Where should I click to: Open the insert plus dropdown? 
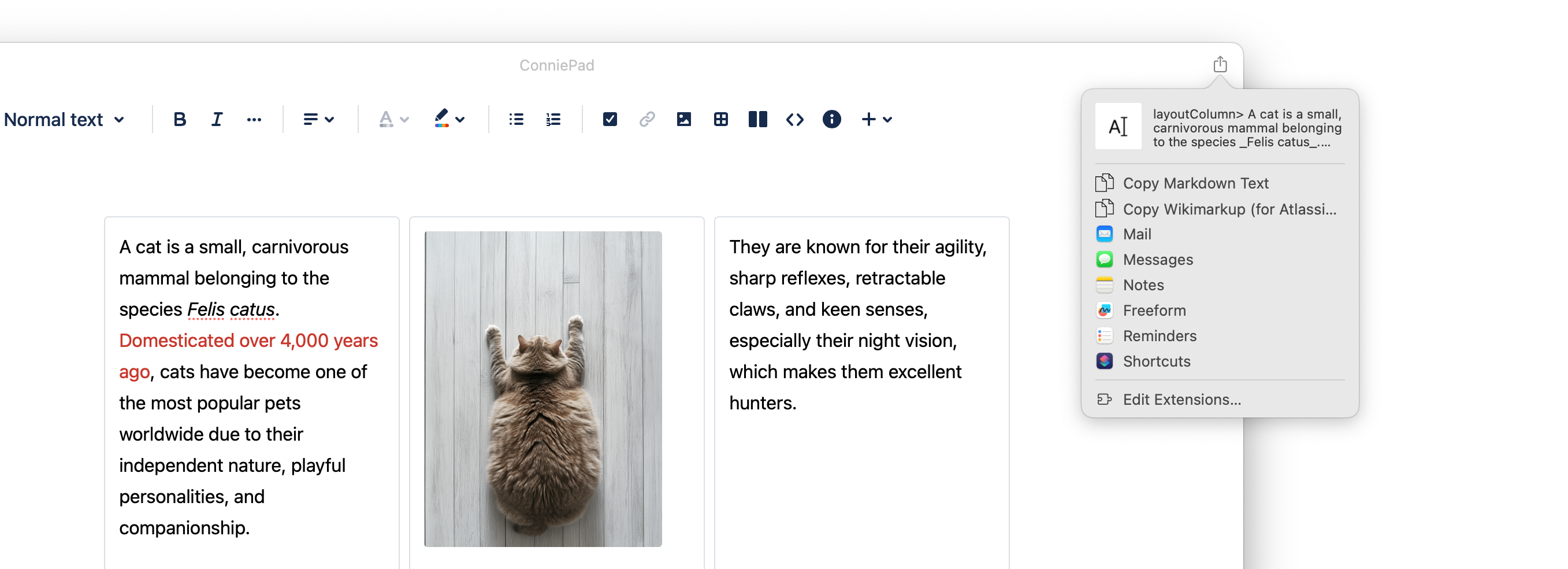(876, 119)
